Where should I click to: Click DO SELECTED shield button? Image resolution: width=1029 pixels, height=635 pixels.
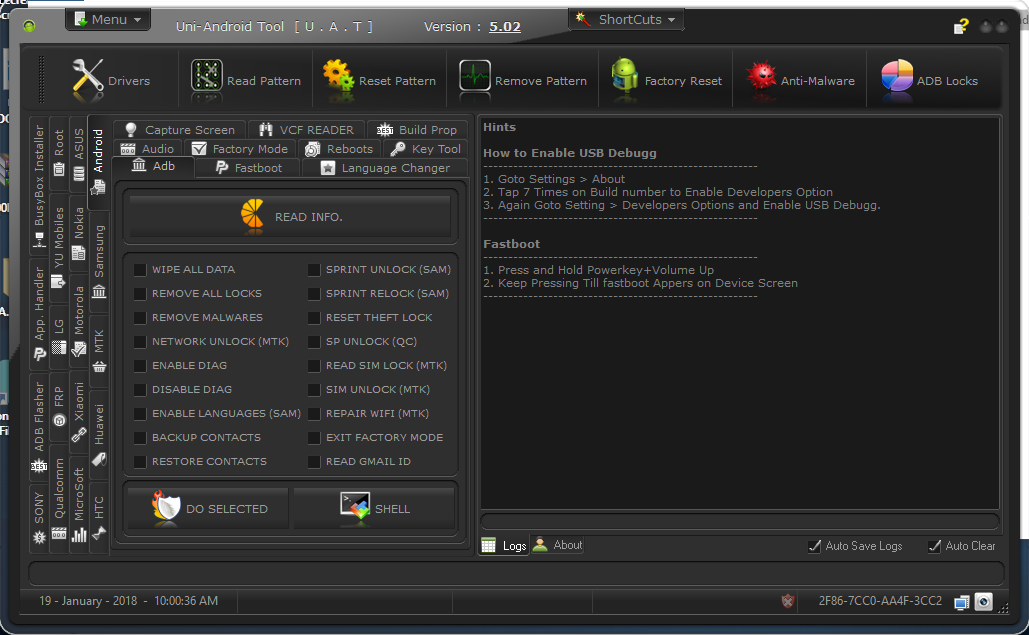point(207,508)
